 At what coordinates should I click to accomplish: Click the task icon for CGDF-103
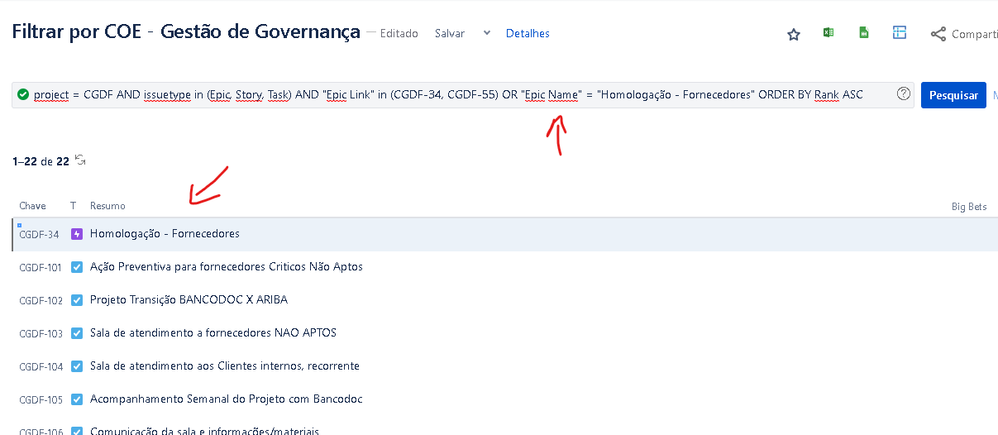point(77,333)
